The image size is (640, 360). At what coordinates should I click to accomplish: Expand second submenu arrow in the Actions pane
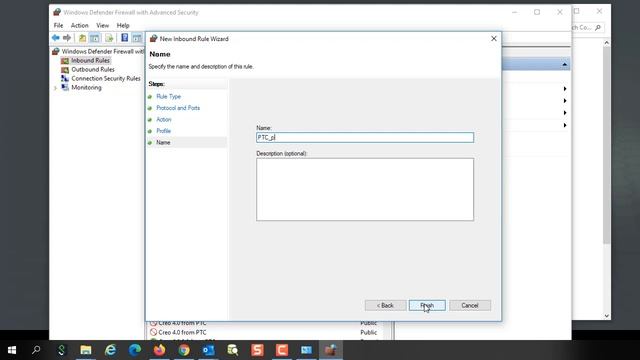click(x=565, y=101)
